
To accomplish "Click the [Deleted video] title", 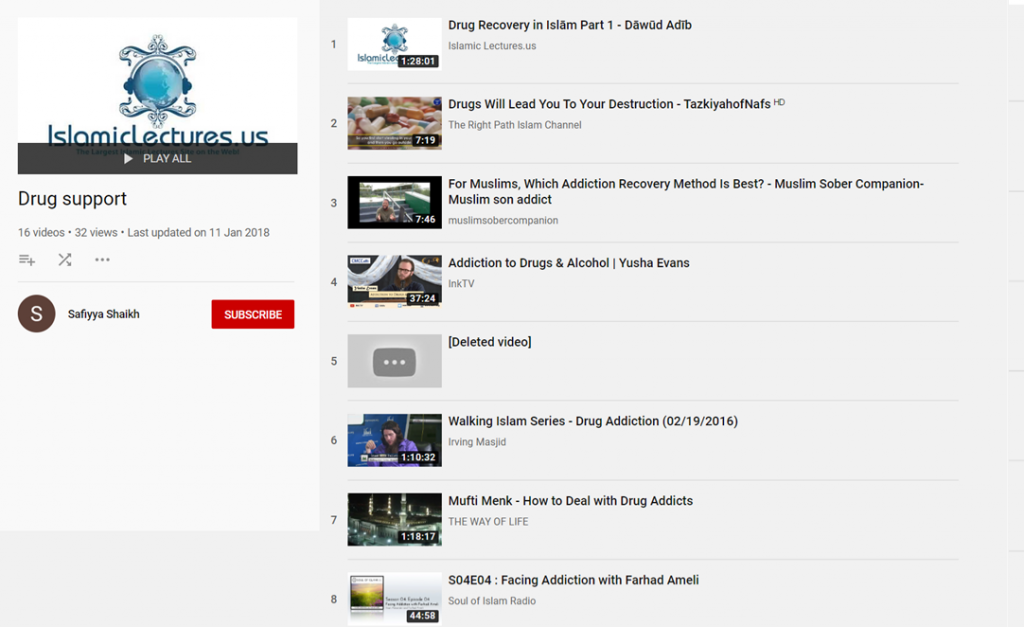I will point(490,342).
